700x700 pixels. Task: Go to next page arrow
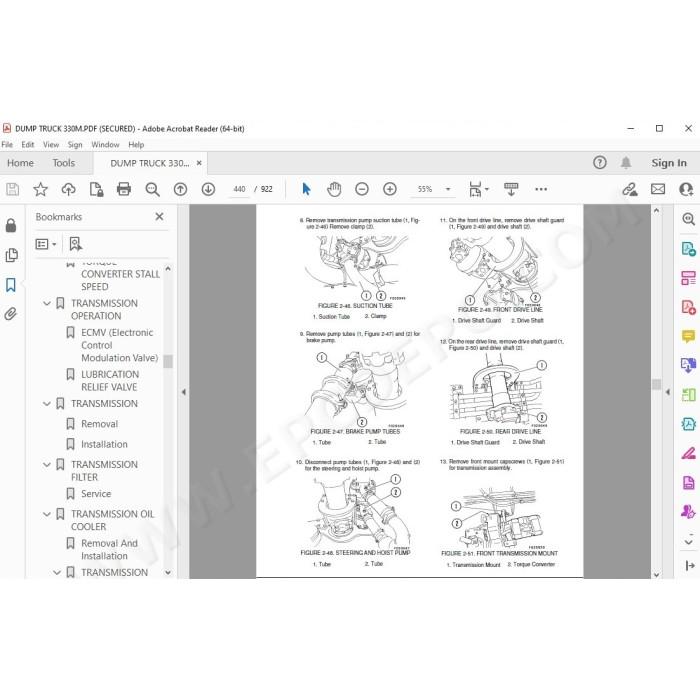click(208, 189)
